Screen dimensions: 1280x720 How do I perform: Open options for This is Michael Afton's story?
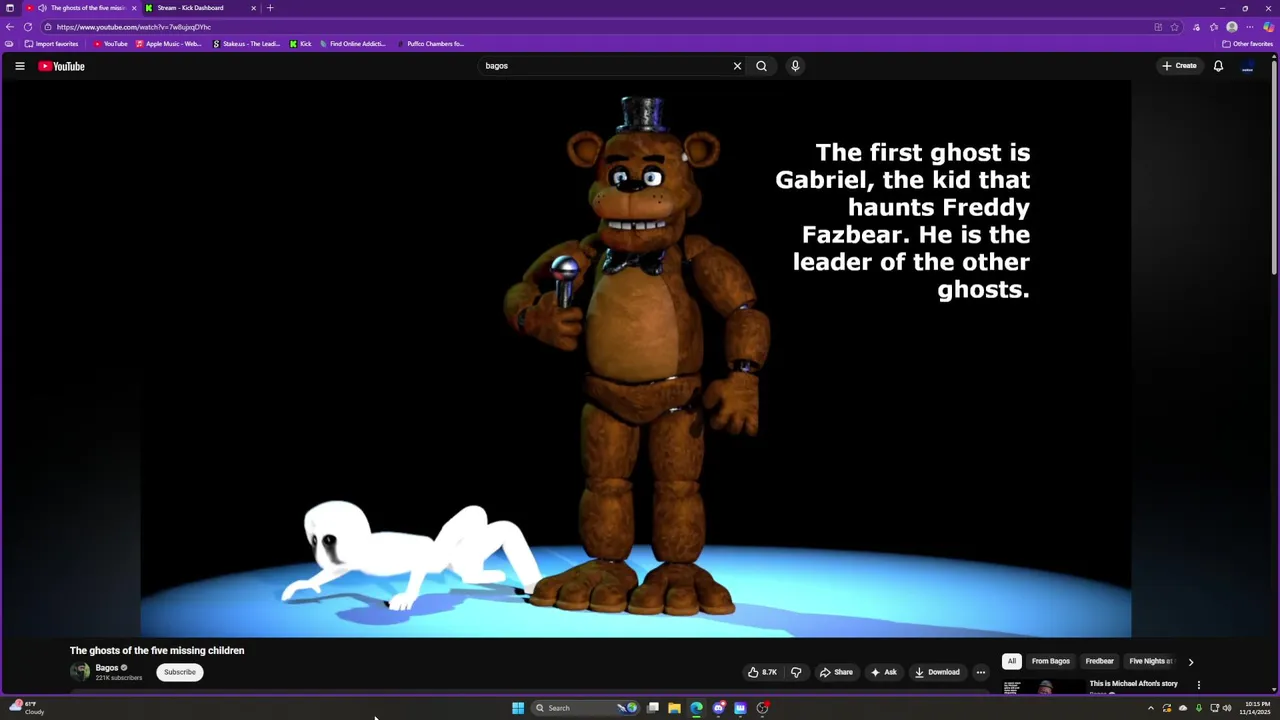(1199, 685)
